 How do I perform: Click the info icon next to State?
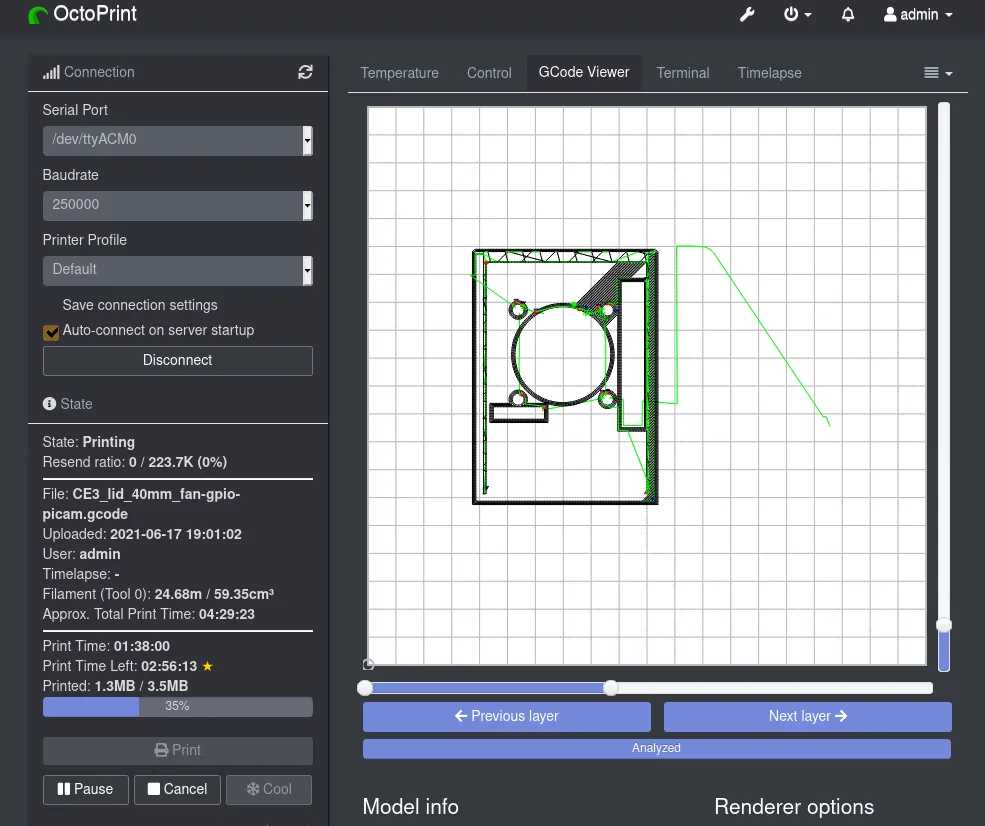point(48,404)
